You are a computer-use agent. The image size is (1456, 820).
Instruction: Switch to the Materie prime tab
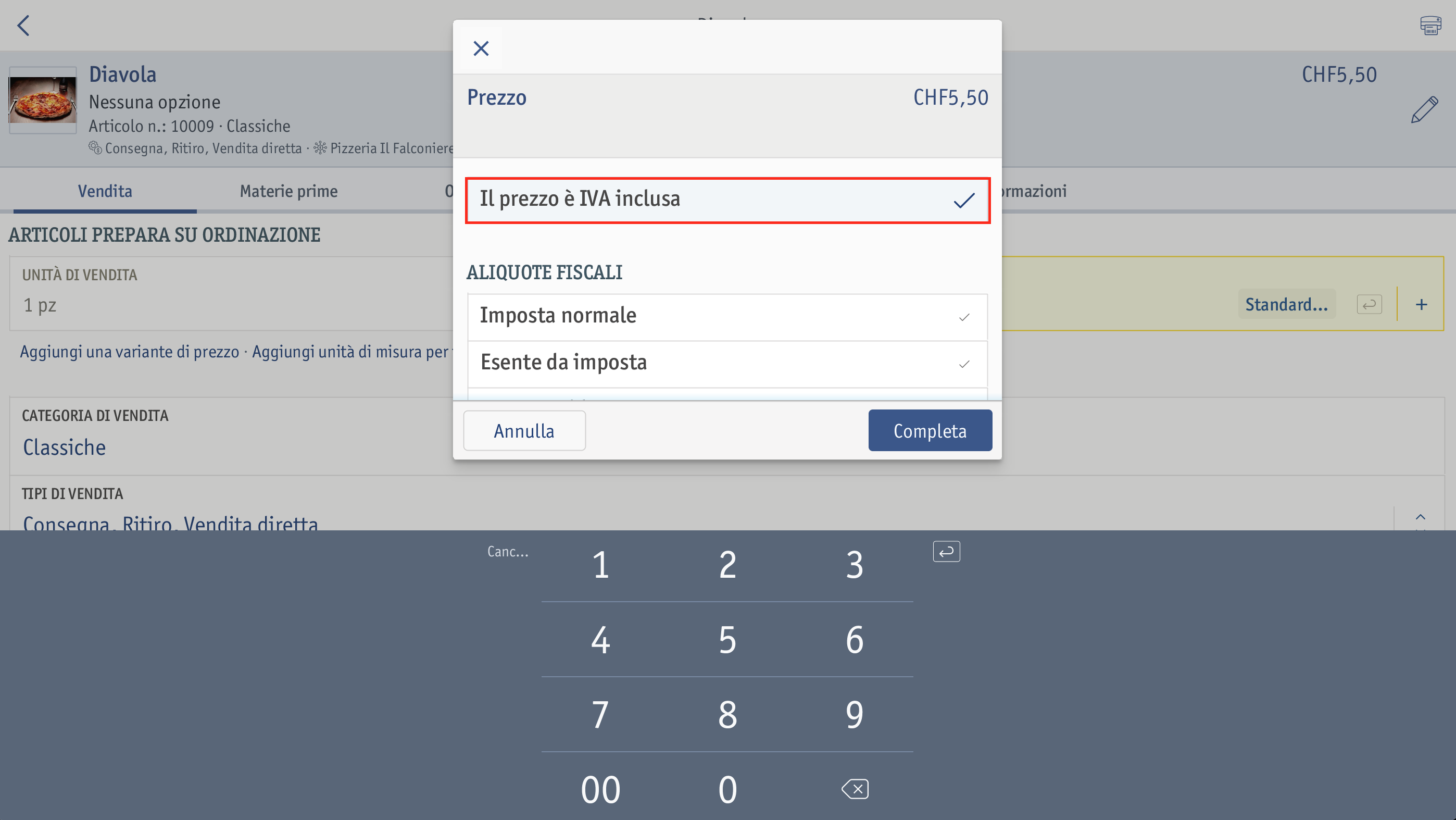click(289, 191)
